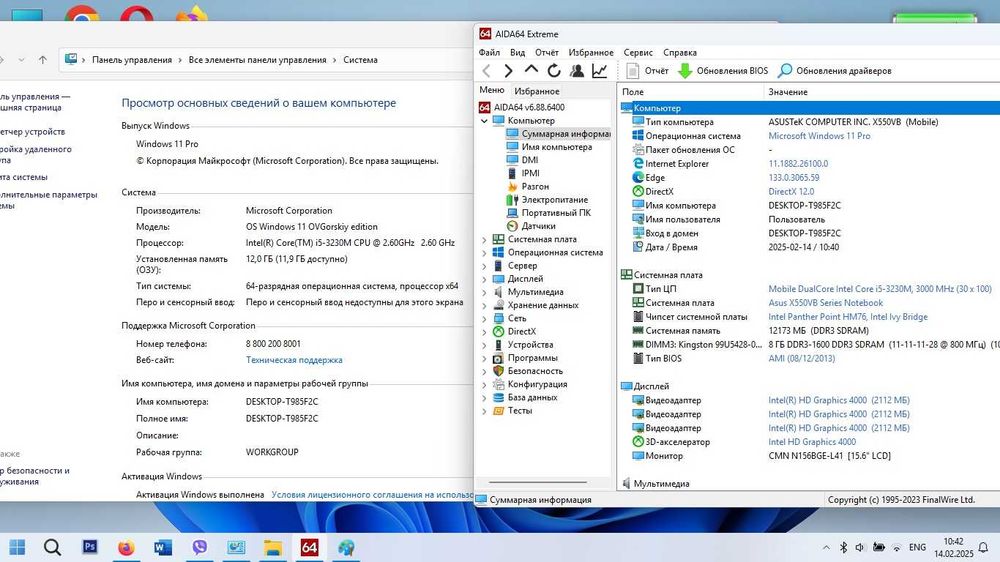Go back using AIDA64 back arrow
This screenshot has height=562, width=1000.
point(487,71)
